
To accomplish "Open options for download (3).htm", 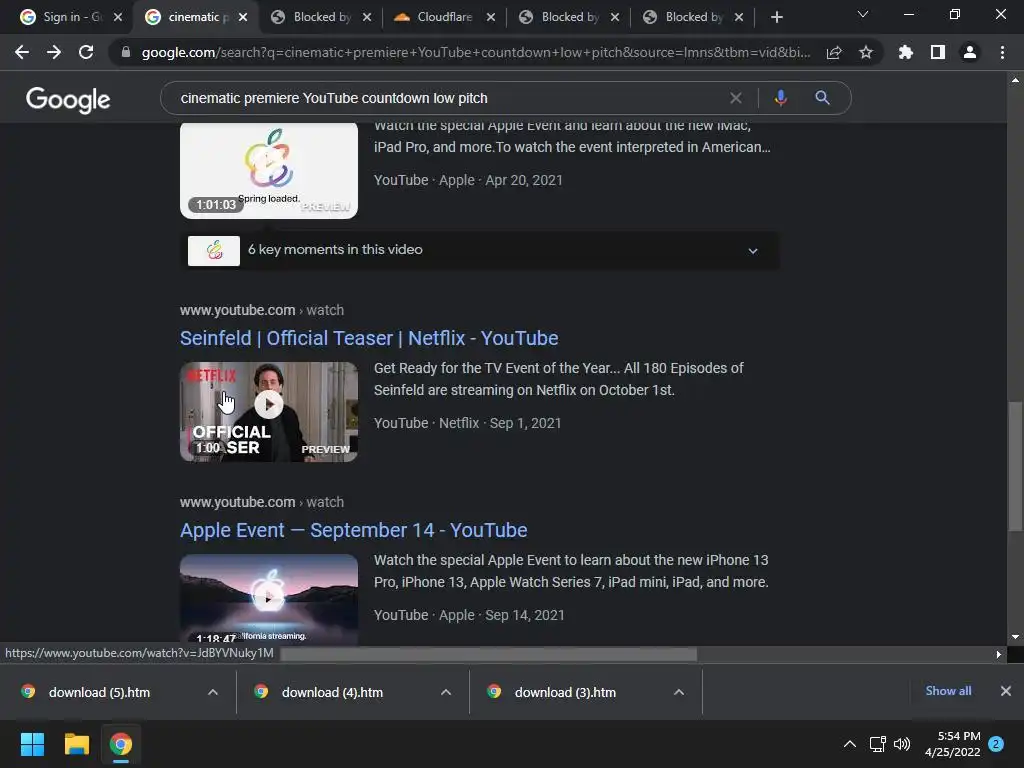I will pos(679,692).
